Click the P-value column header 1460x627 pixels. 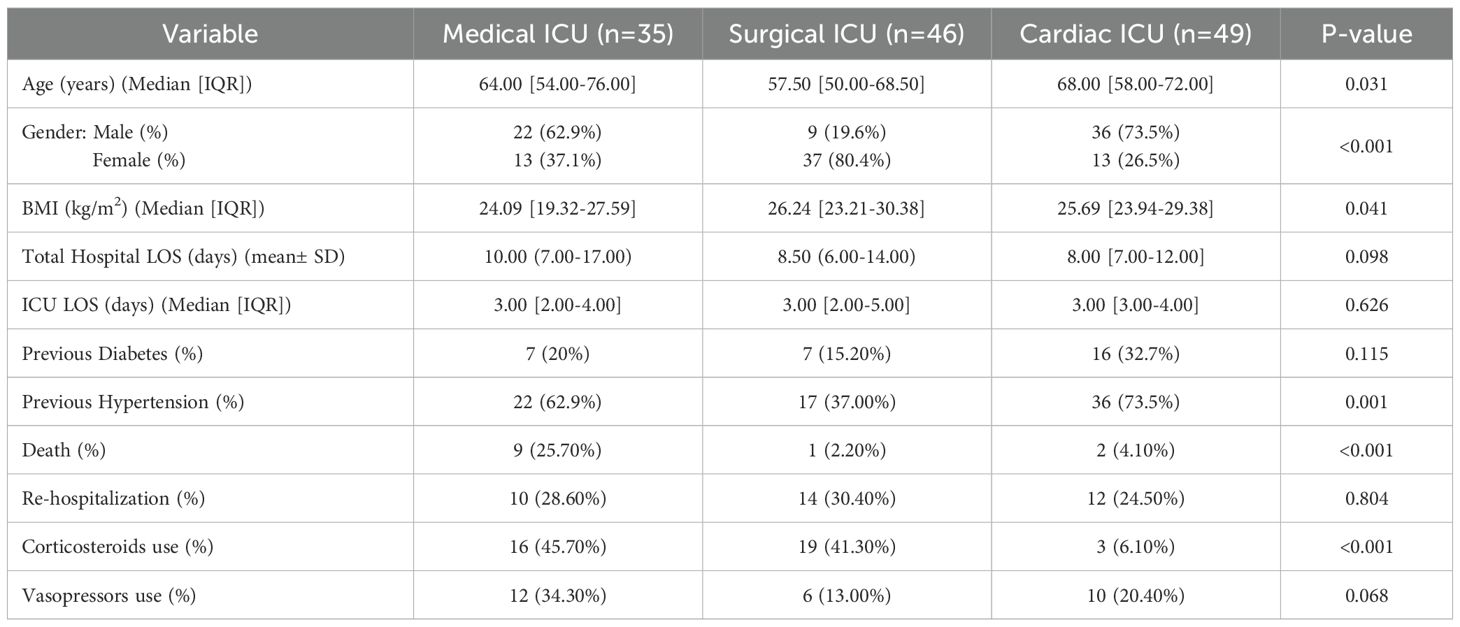[x=1366, y=34]
